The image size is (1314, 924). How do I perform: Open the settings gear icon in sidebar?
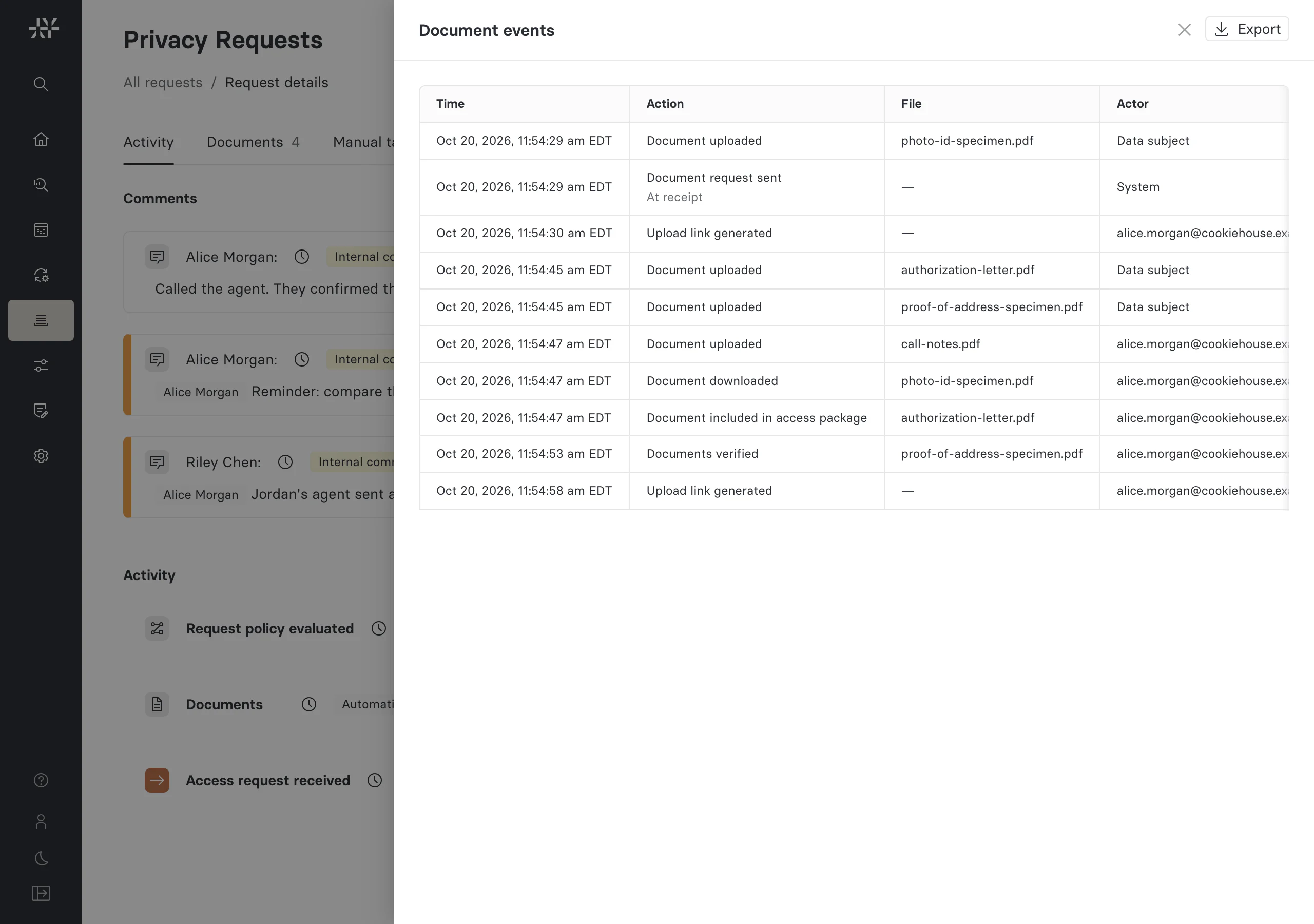[x=41, y=456]
